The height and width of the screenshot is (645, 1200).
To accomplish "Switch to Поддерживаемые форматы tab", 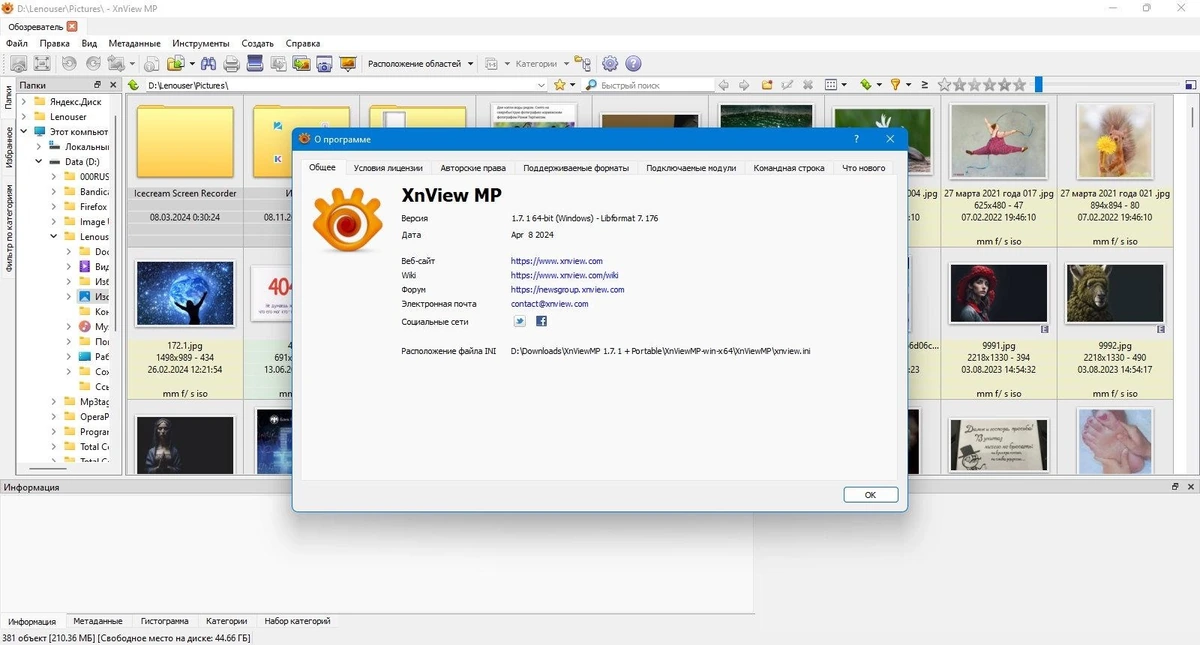I will [x=576, y=168].
